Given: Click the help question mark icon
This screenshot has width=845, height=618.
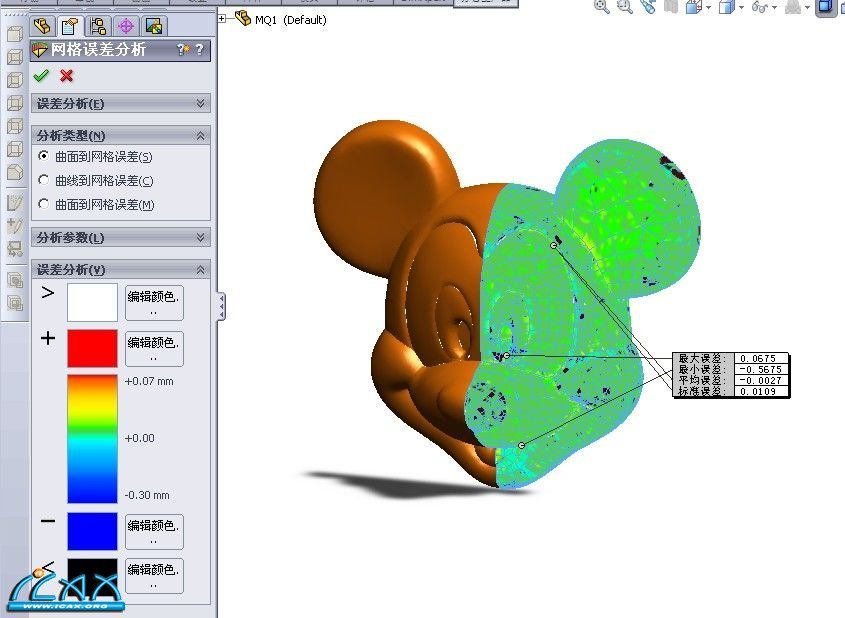Looking at the screenshot, I should [x=199, y=49].
